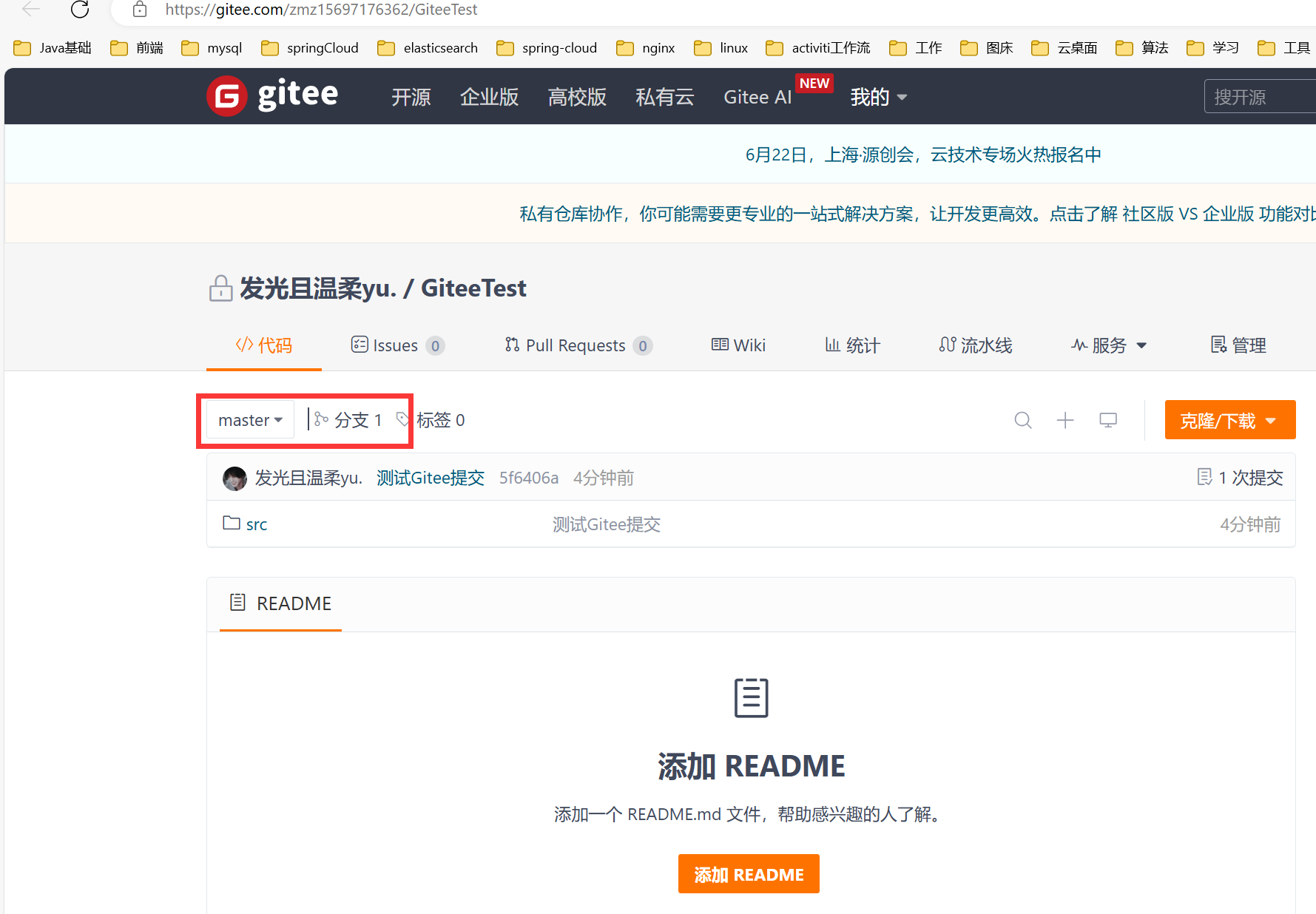This screenshot has width=1316, height=914.
Task: Switch to the 代码 tab
Action: [x=264, y=345]
